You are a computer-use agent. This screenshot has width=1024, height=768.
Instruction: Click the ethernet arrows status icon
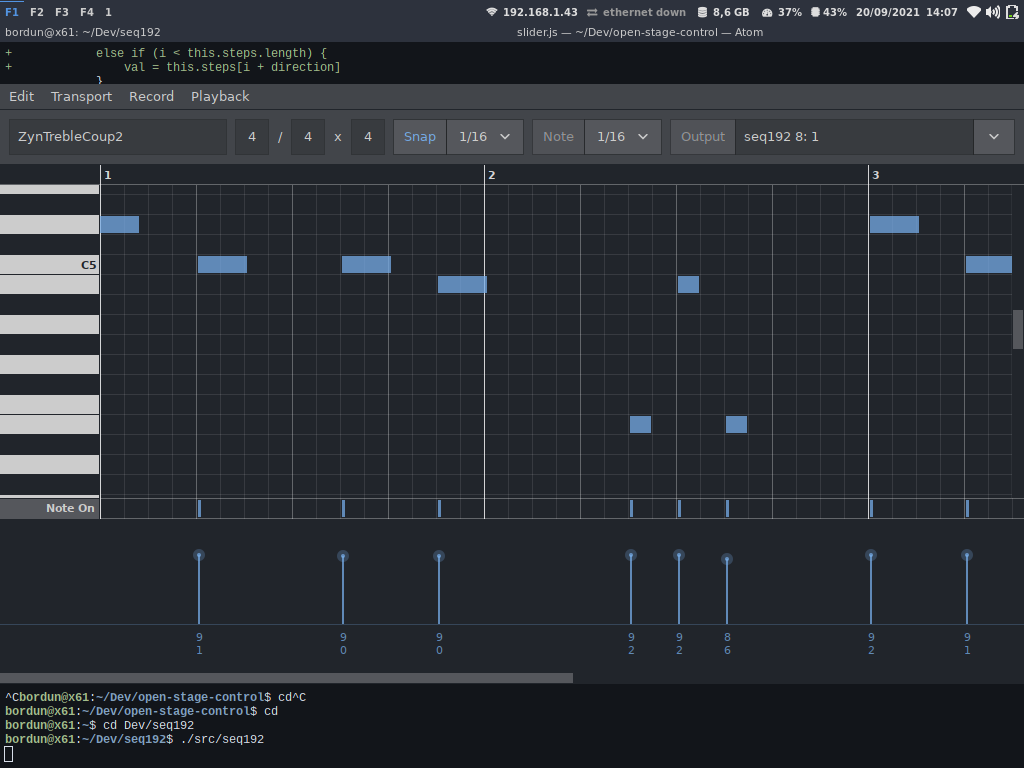click(592, 12)
